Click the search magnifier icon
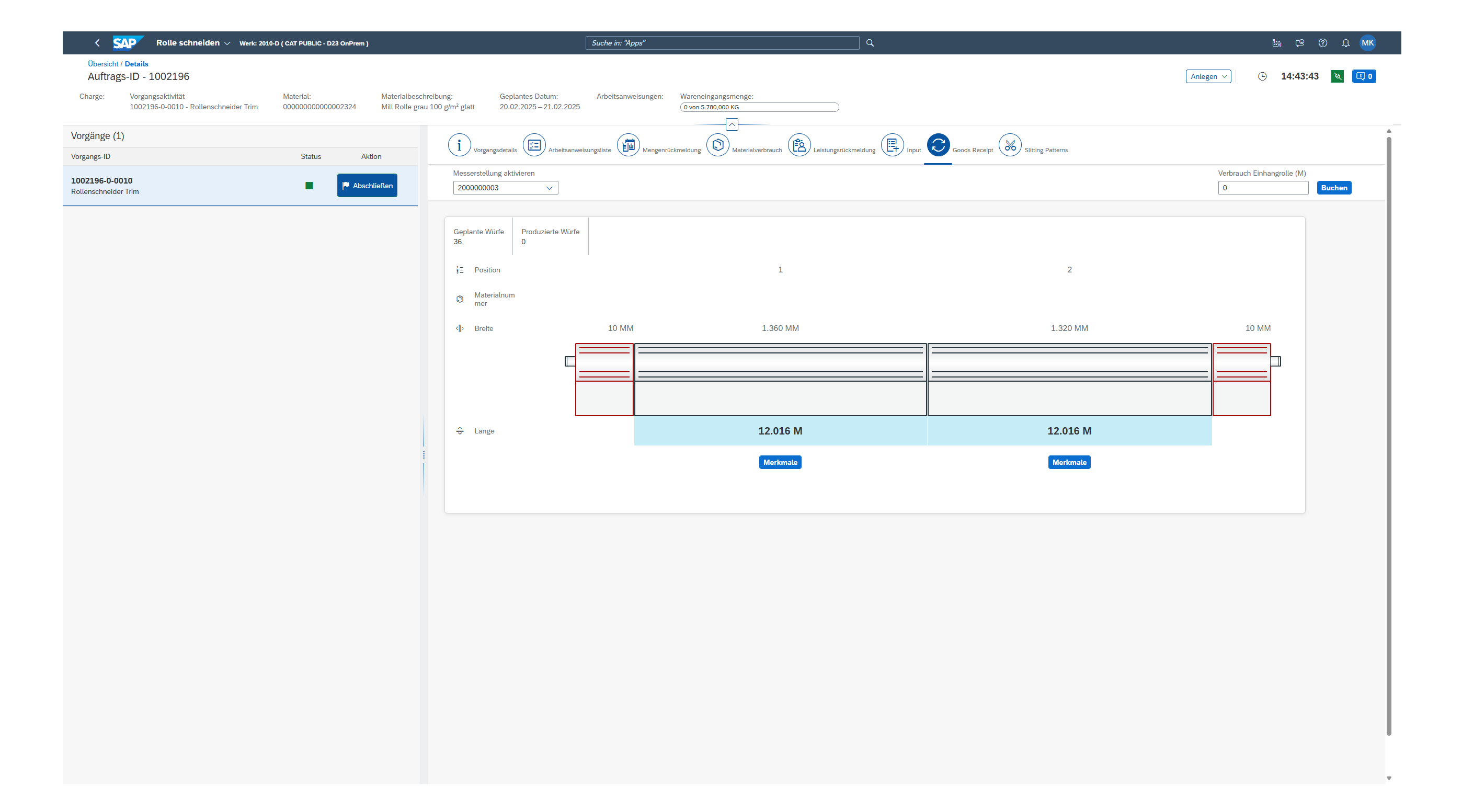Viewport: 1462px width, 812px height. (870, 43)
